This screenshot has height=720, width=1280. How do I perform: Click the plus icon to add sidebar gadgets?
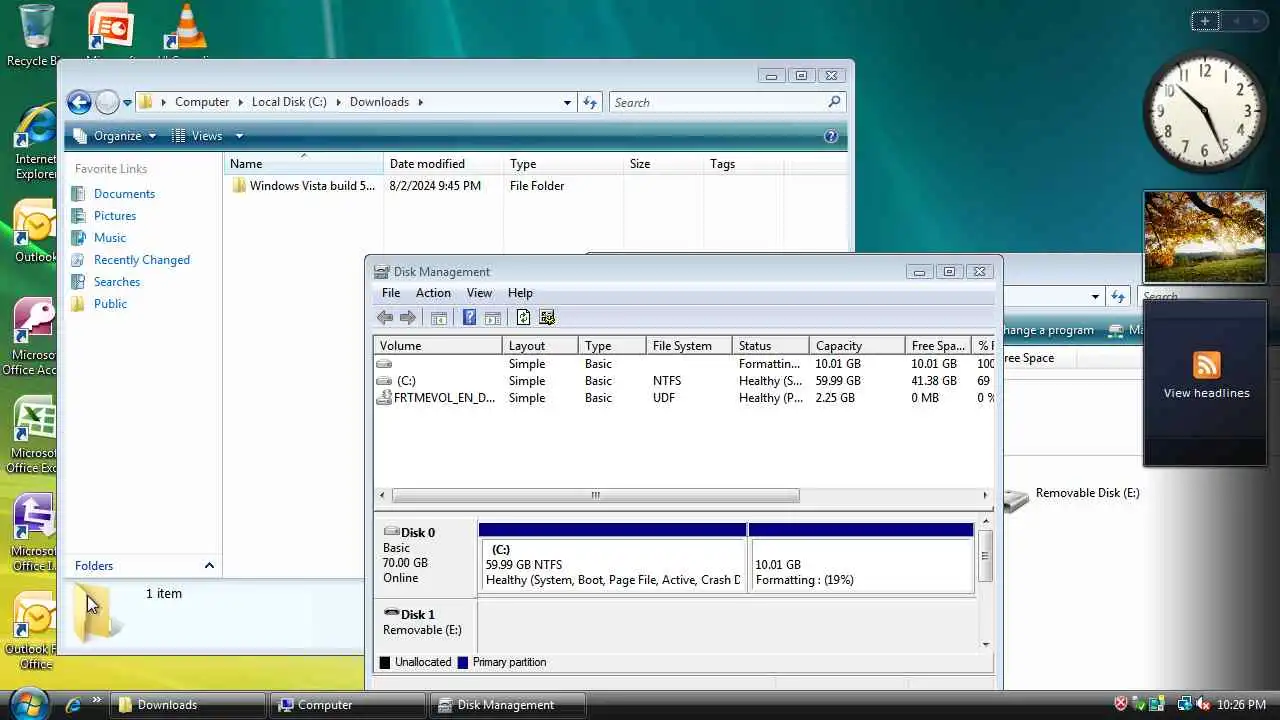tap(1205, 21)
